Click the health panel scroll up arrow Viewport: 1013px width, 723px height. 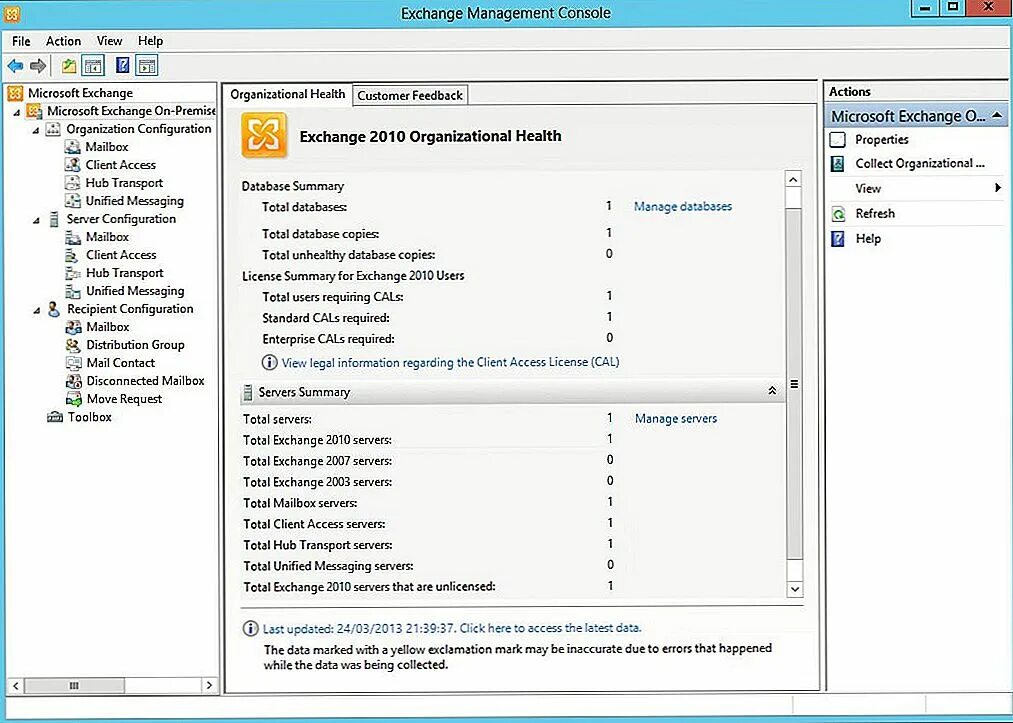[795, 179]
